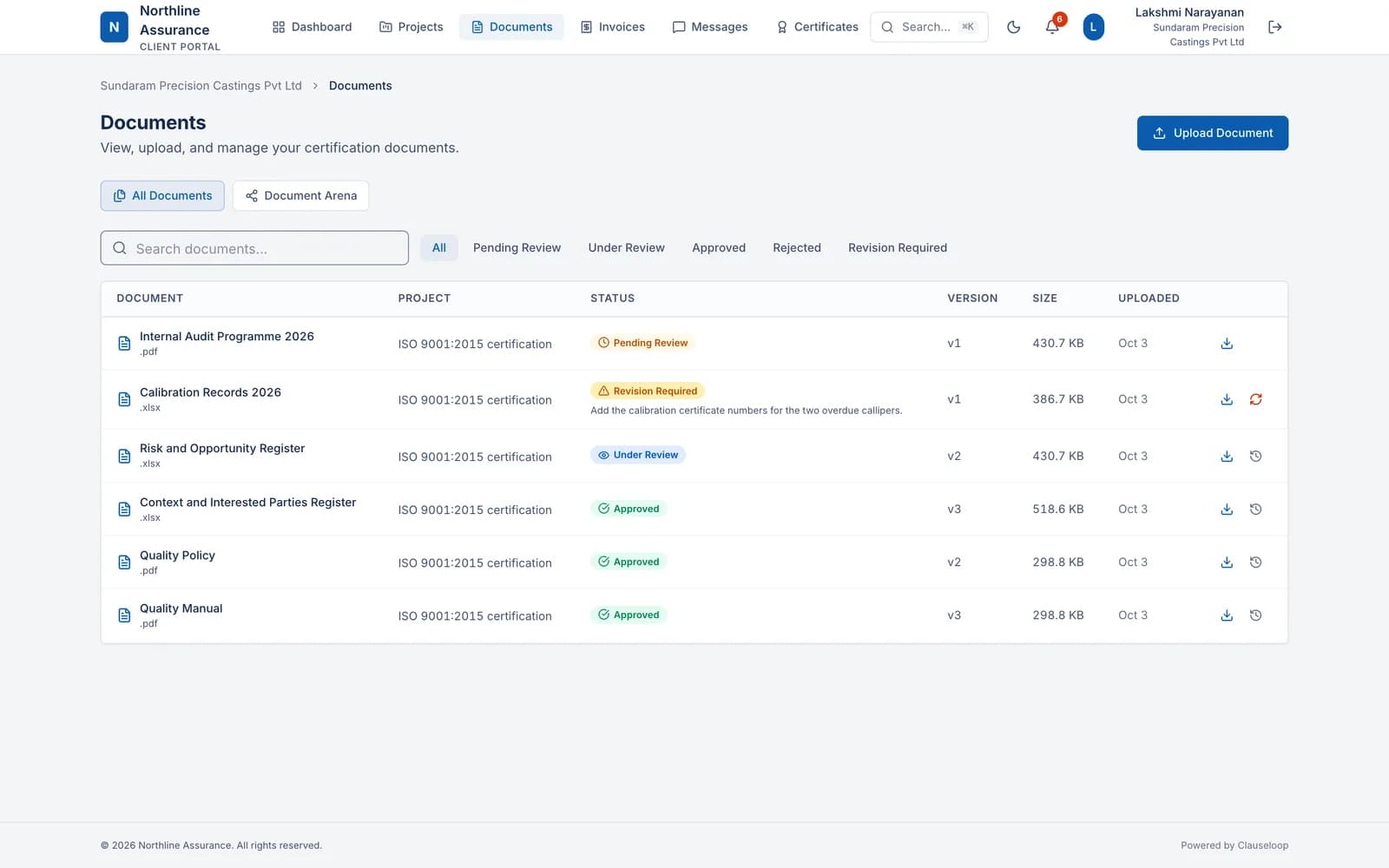The image size is (1389, 868).
Task: Click the DOCUMENT column header
Action: click(x=149, y=298)
